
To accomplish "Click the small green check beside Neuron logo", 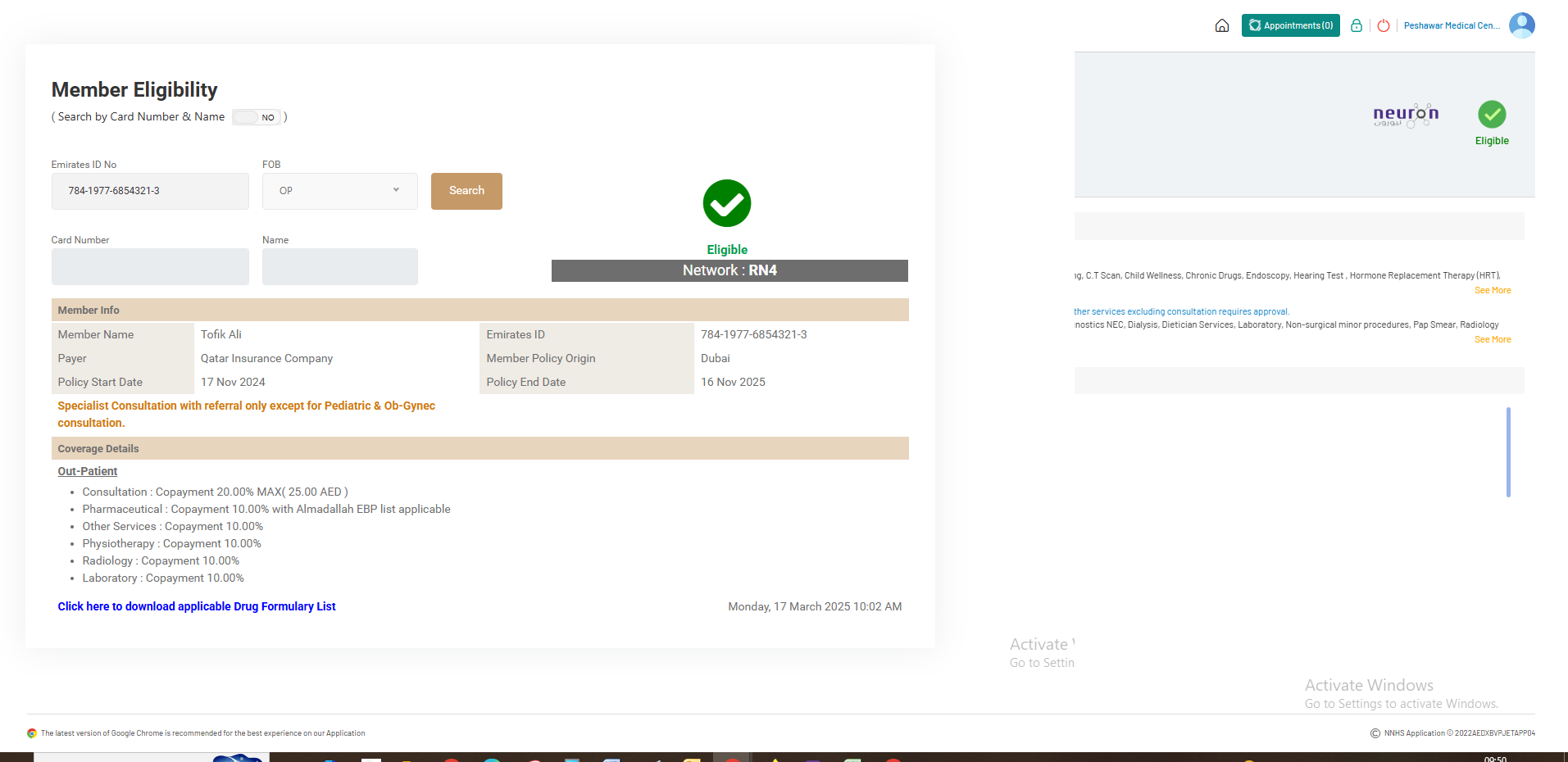I will point(1492,114).
